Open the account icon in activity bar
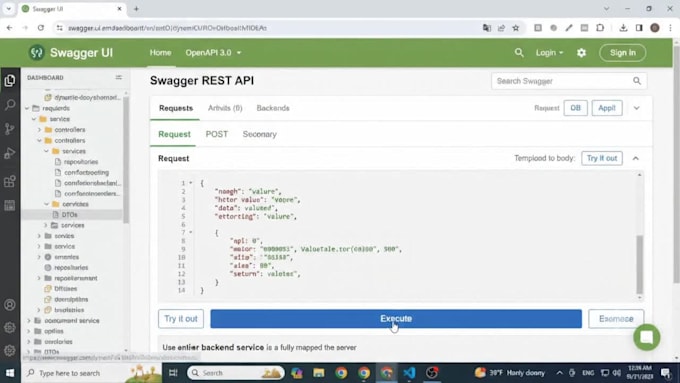680x383 pixels. click(x=10, y=305)
